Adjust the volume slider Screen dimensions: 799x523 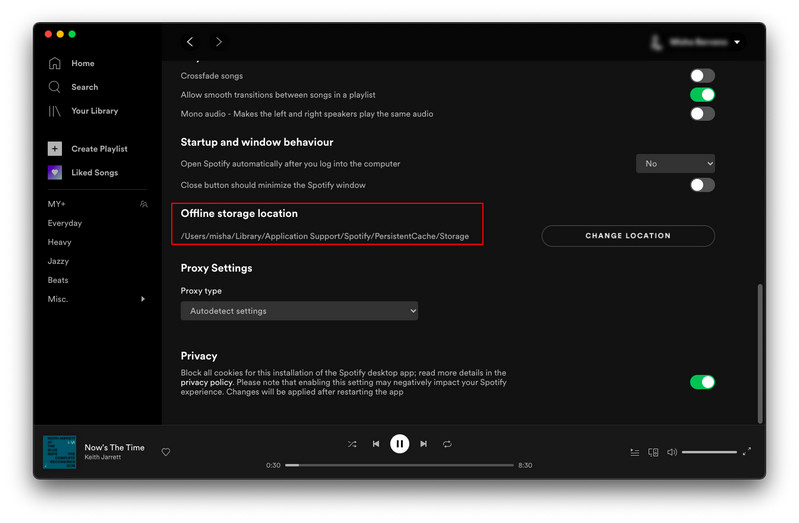(709, 452)
